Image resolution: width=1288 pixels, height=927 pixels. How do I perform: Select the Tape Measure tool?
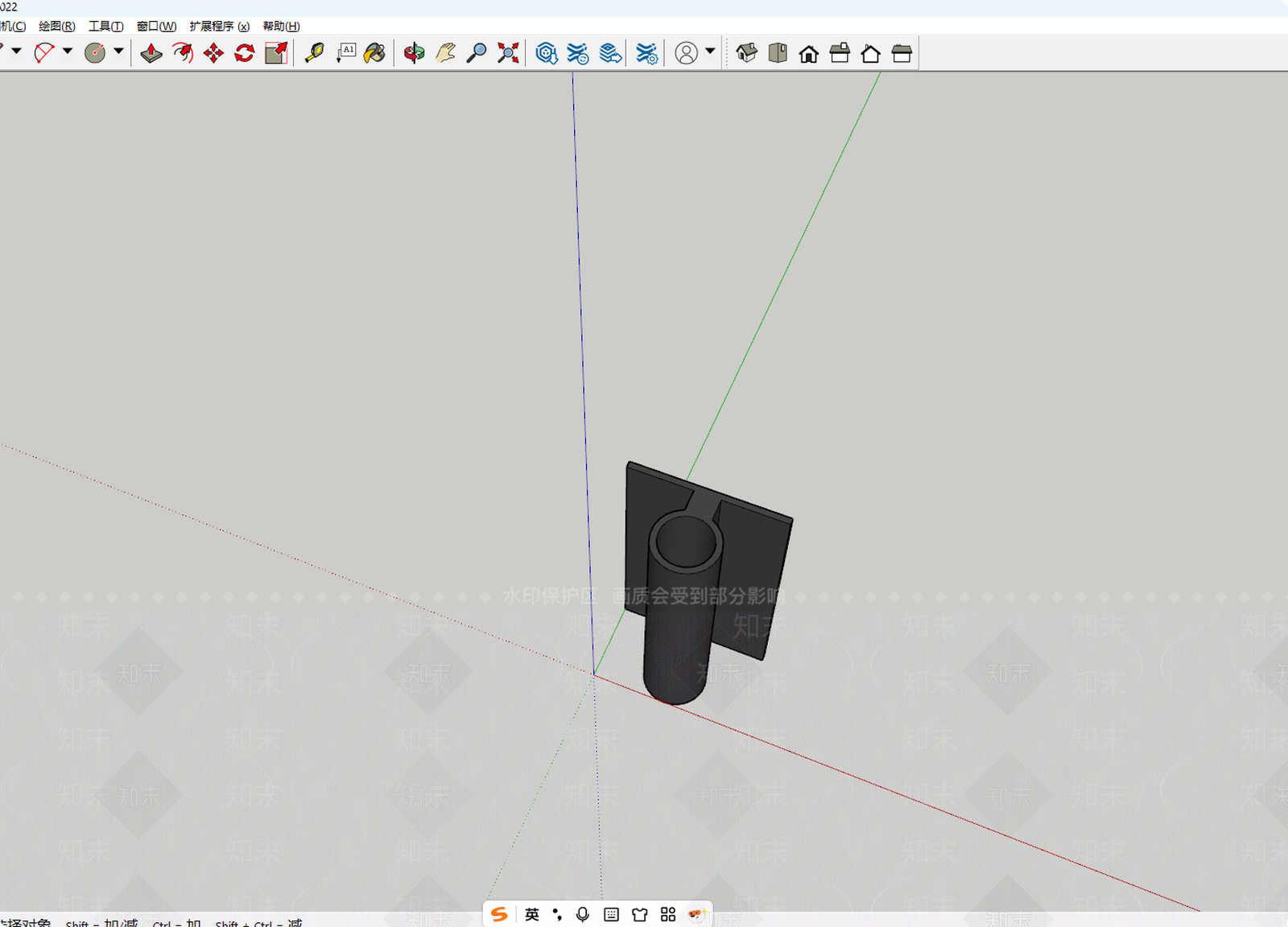coord(315,53)
